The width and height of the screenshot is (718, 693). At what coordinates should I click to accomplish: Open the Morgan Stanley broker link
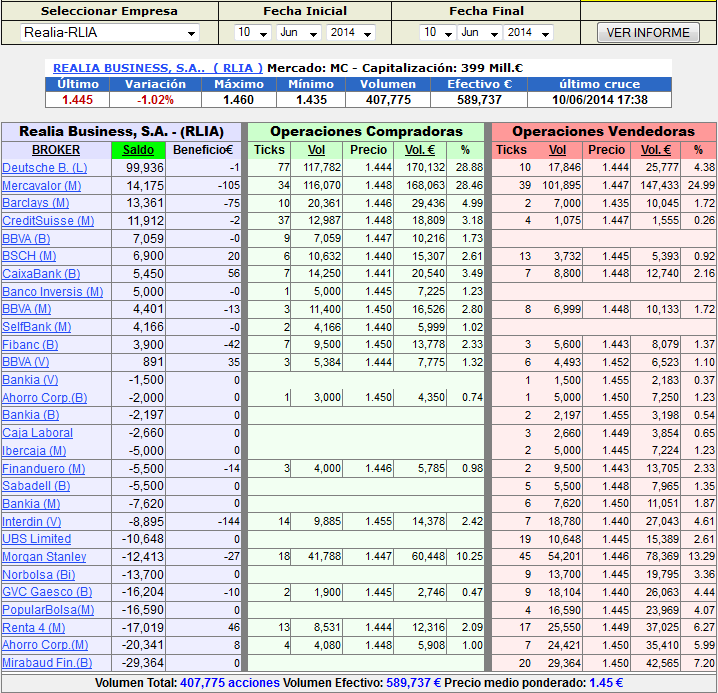coord(43,557)
